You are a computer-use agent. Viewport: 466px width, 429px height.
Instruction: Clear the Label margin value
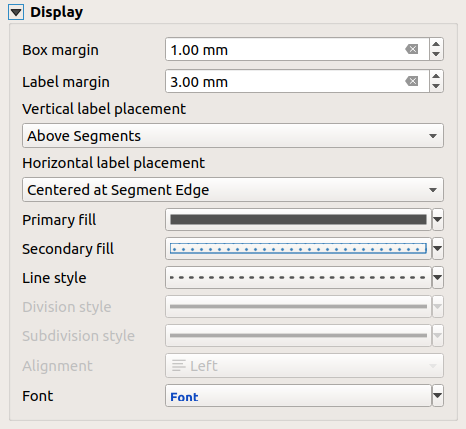tap(412, 81)
